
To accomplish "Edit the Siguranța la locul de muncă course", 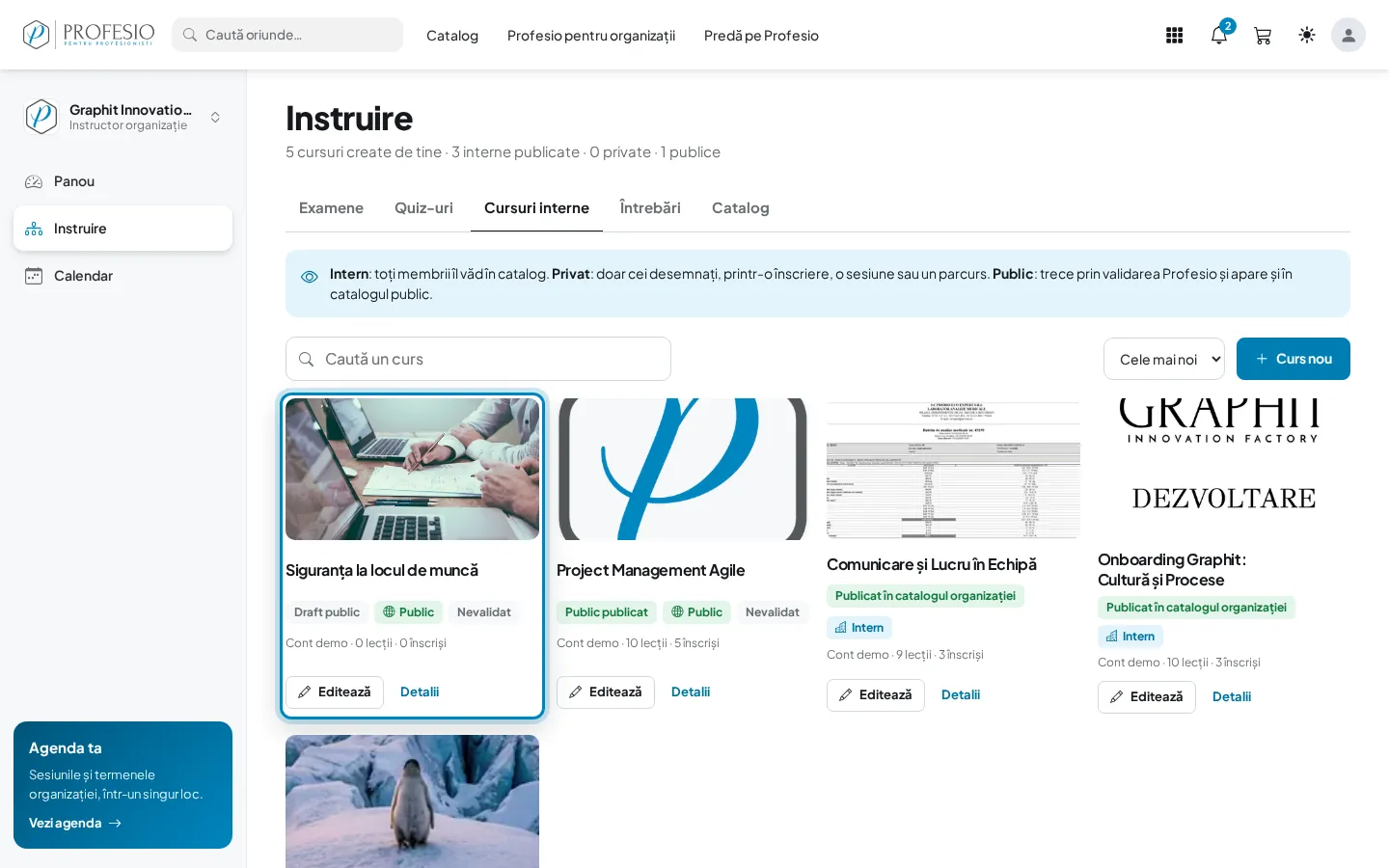I will 335,692.
